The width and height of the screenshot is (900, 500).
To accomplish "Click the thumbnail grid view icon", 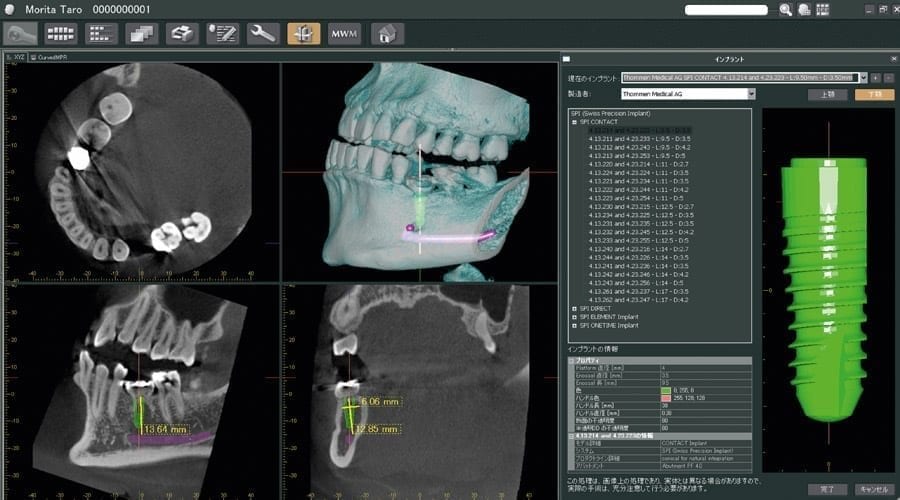I will coord(60,34).
